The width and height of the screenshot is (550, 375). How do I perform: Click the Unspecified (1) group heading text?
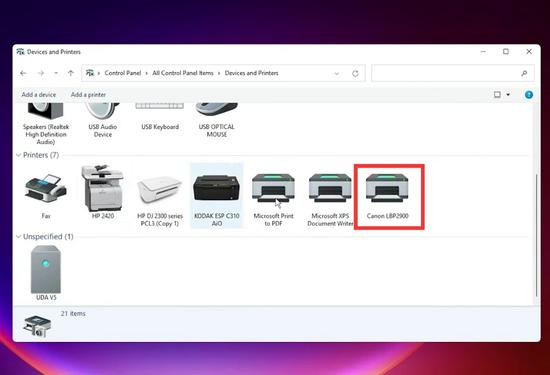pyautogui.click(x=48, y=237)
